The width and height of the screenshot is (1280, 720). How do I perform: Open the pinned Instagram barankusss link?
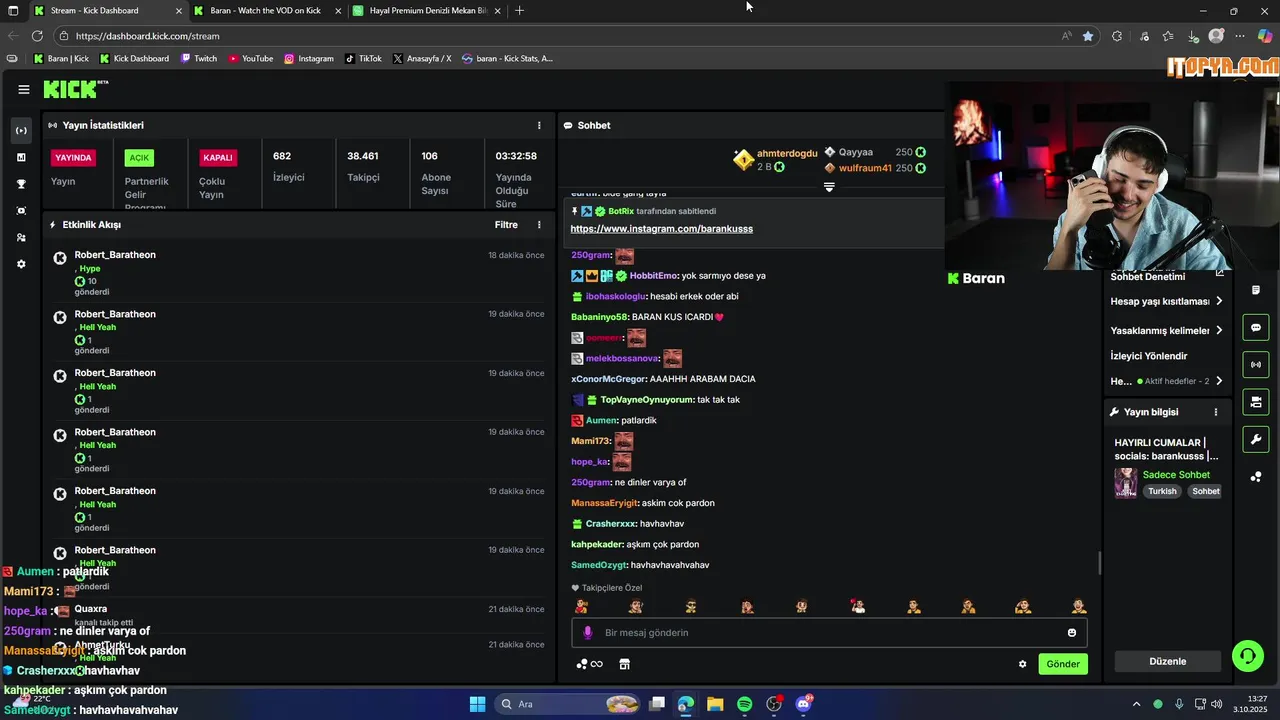click(x=661, y=229)
